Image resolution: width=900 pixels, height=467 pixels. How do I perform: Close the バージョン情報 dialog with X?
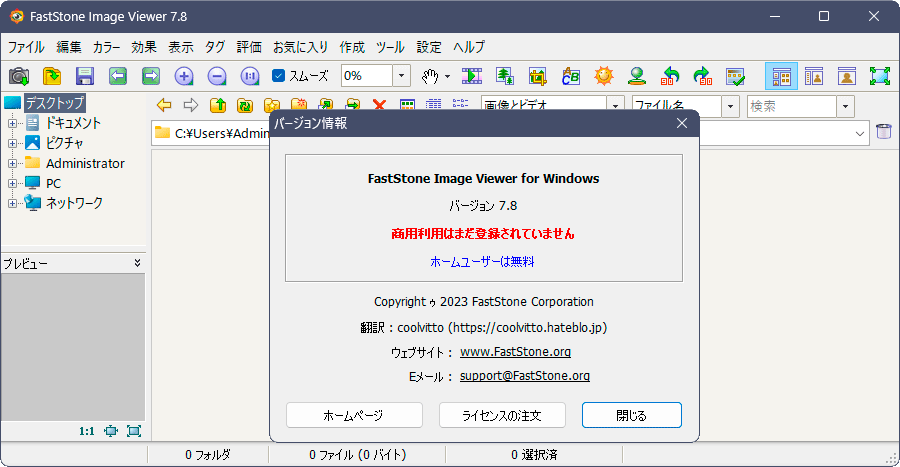[x=682, y=123]
